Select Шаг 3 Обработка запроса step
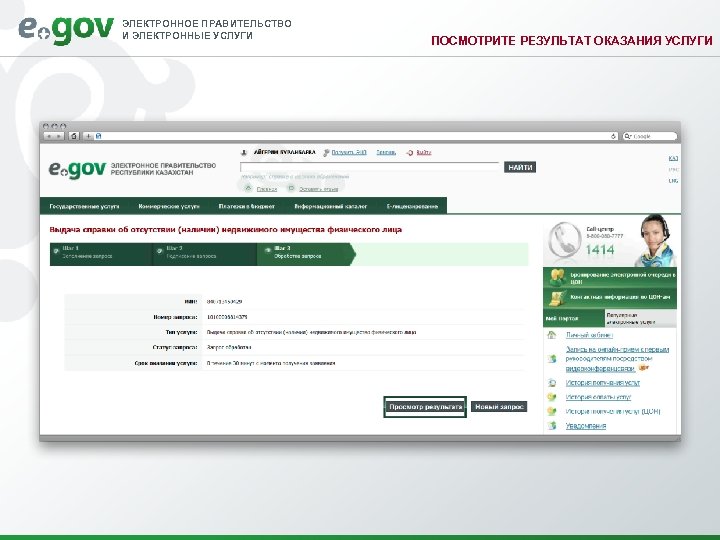 tap(306, 254)
